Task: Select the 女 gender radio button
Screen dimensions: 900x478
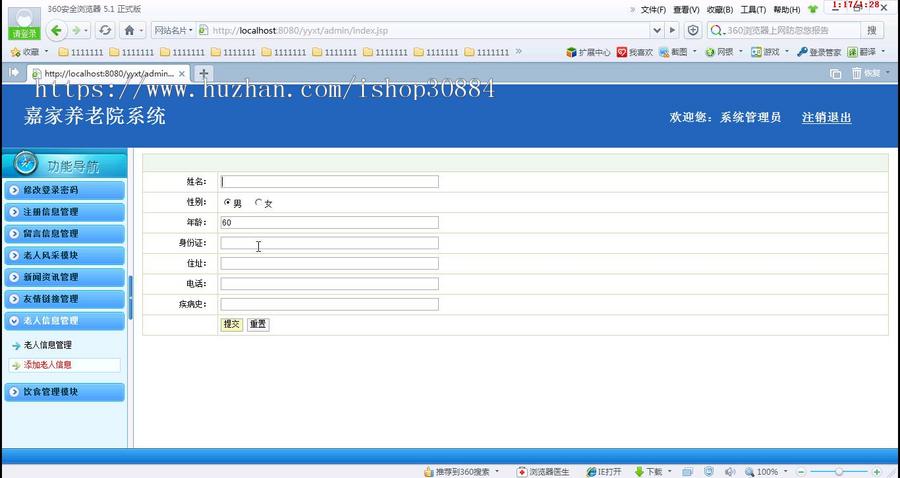Action: (259, 203)
